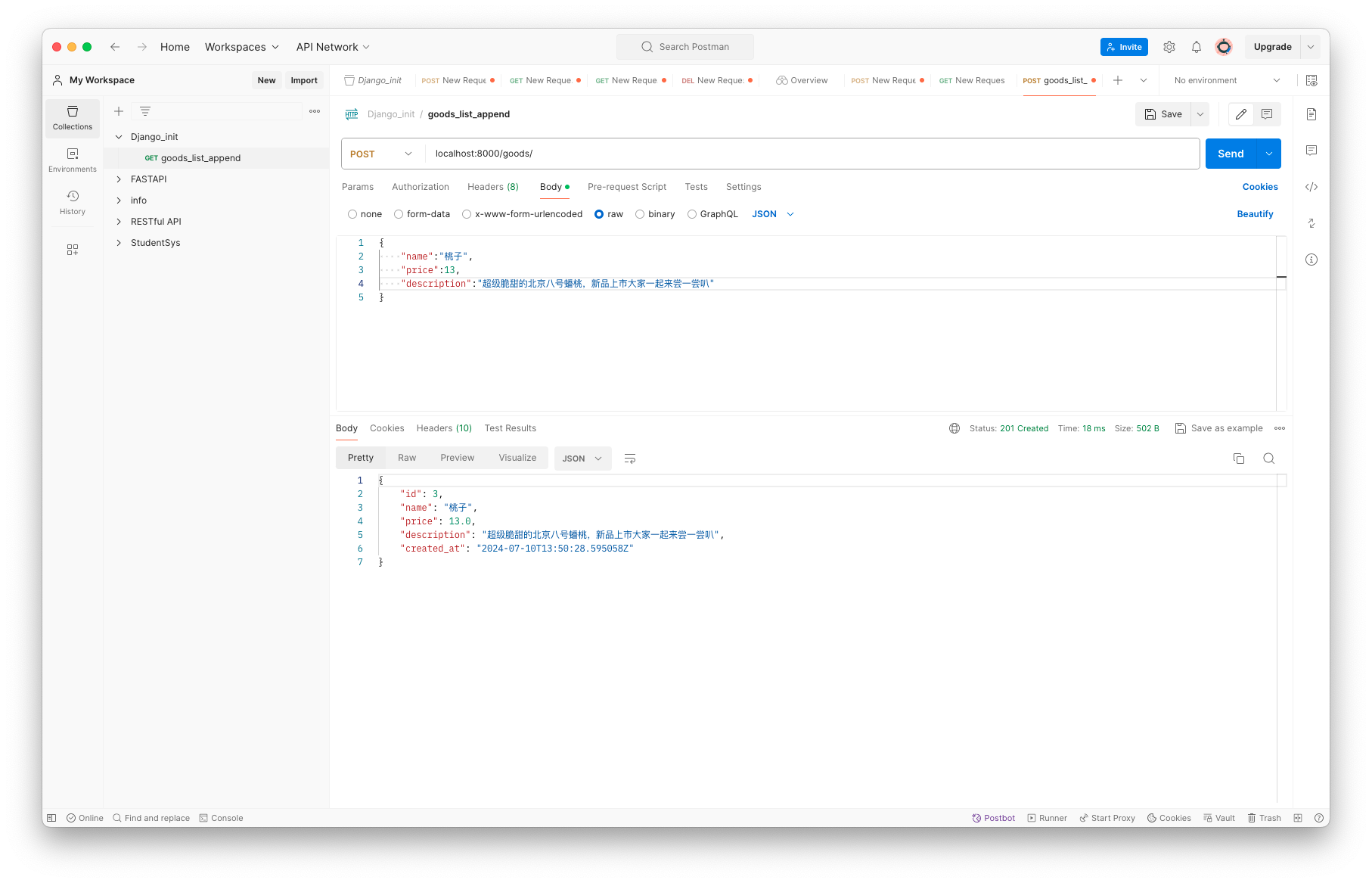
Task: Open the History sidebar panel
Action: click(73, 203)
